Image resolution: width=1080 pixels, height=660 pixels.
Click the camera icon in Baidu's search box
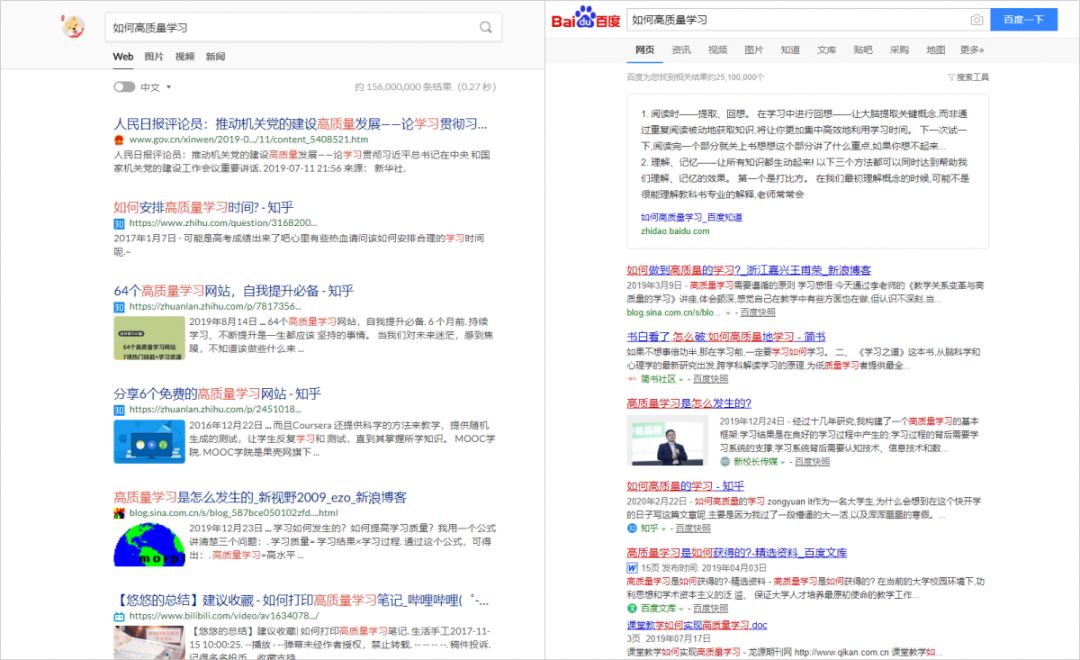[976, 19]
